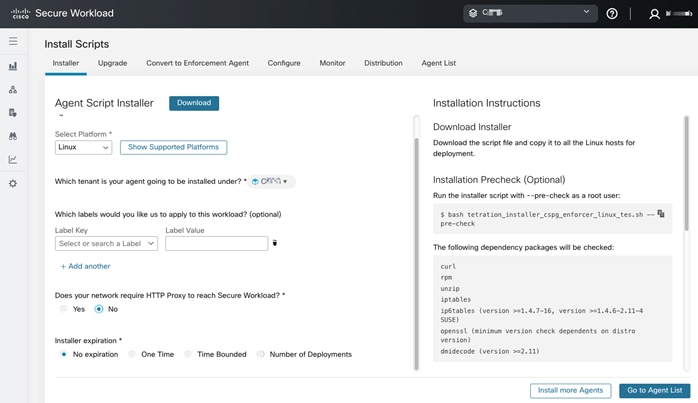Image resolution: width=698 pixels, height=403 pixels.
Task: Open the reporting line-chart sidebar icon
Action: [13, 159]
